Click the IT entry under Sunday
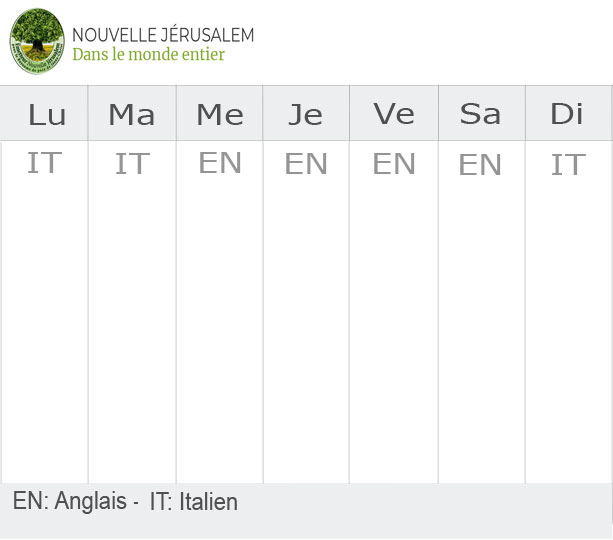The image size is (613, 540). (568, 165)
